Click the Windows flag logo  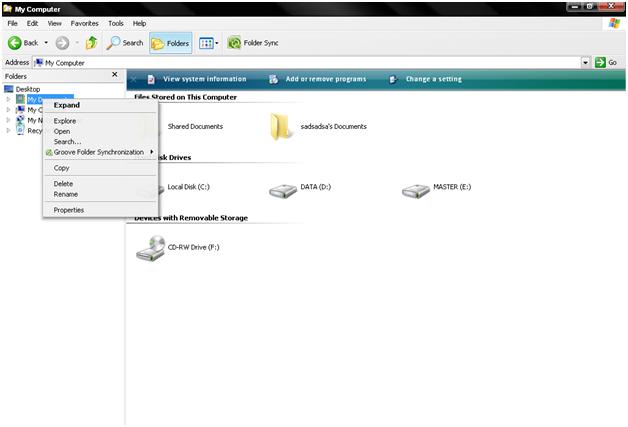coord(614,23)
